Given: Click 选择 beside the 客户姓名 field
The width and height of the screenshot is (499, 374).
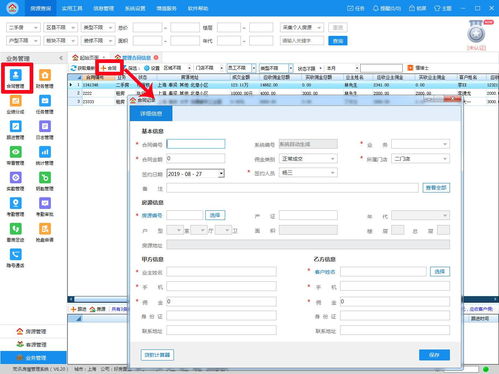Looking at the screenshot, I should 440,272.
